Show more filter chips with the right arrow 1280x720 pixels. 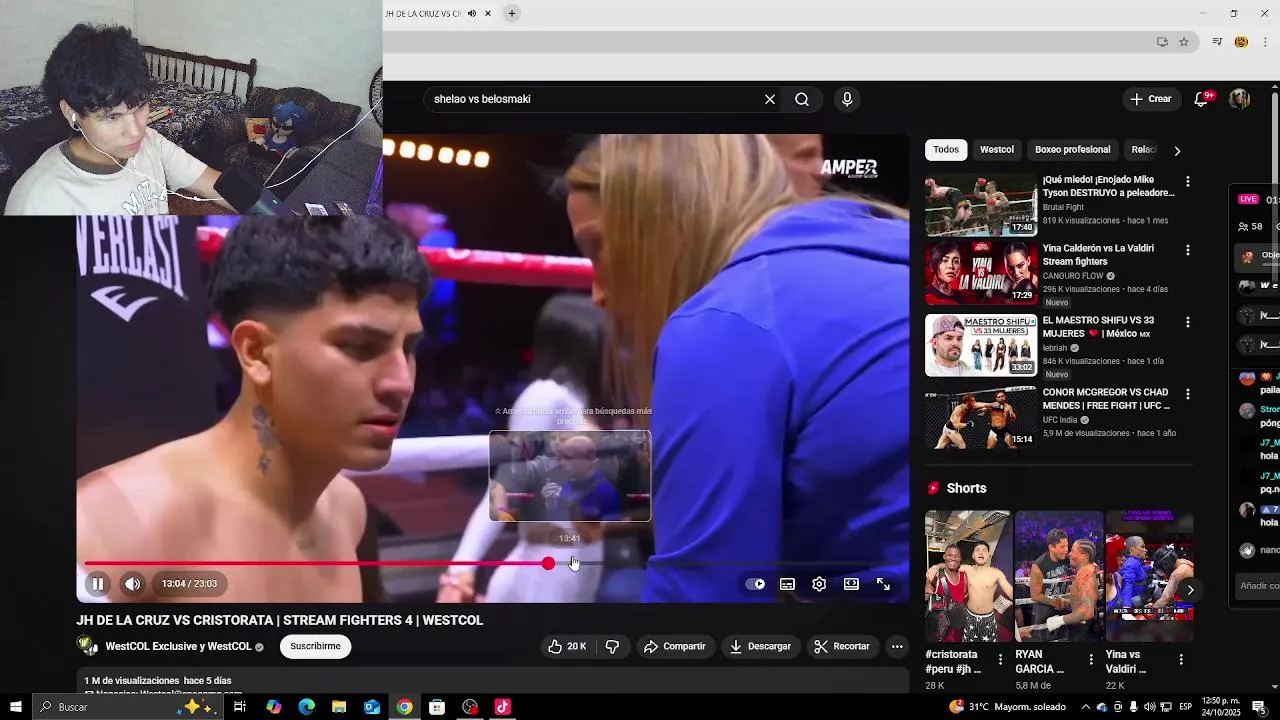pos(1177,150)
